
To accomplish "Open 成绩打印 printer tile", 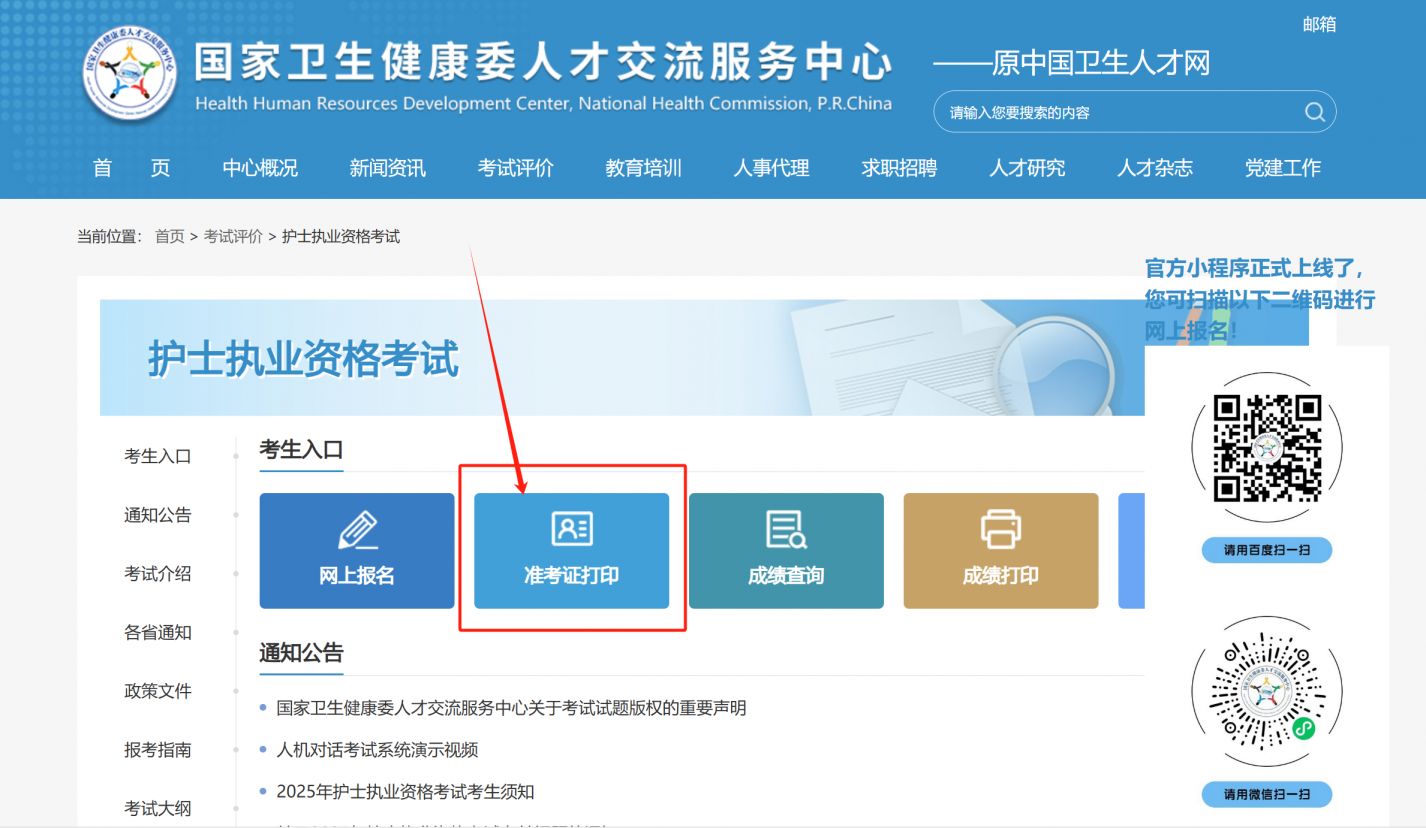I will point(1000,550).
